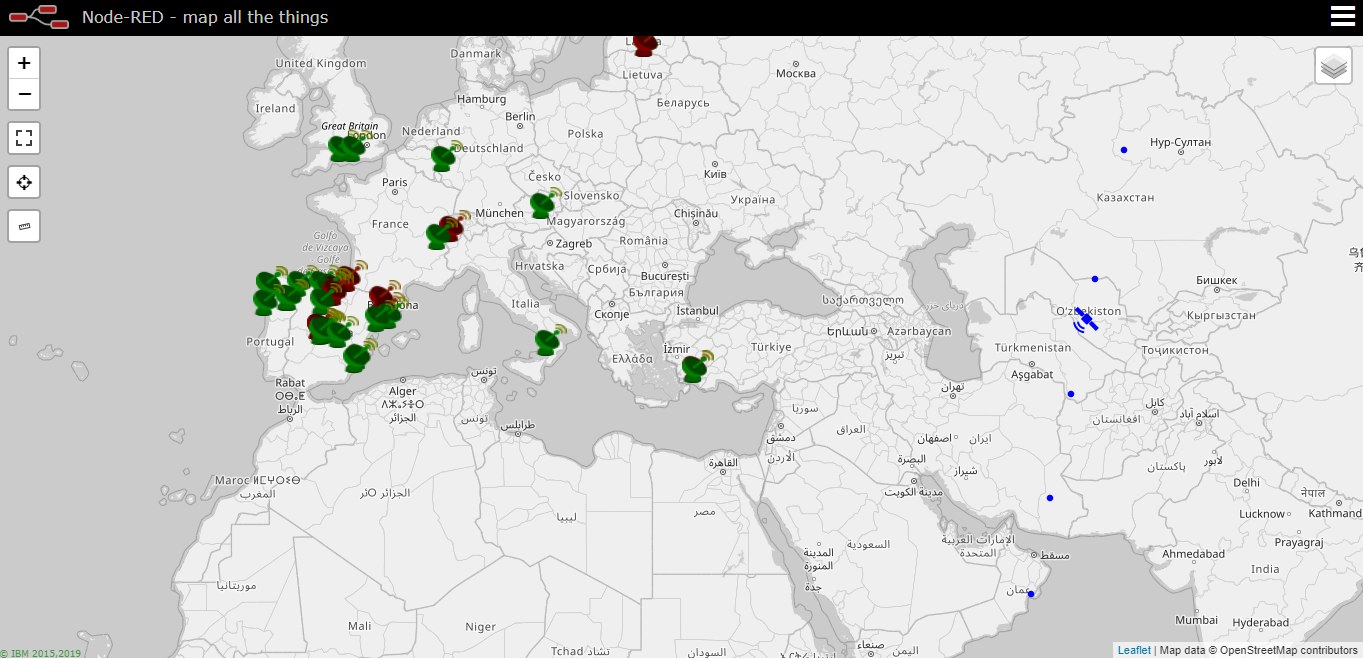Toggle fullscreen map view
Screen dimensions: 1363x659
24,138
